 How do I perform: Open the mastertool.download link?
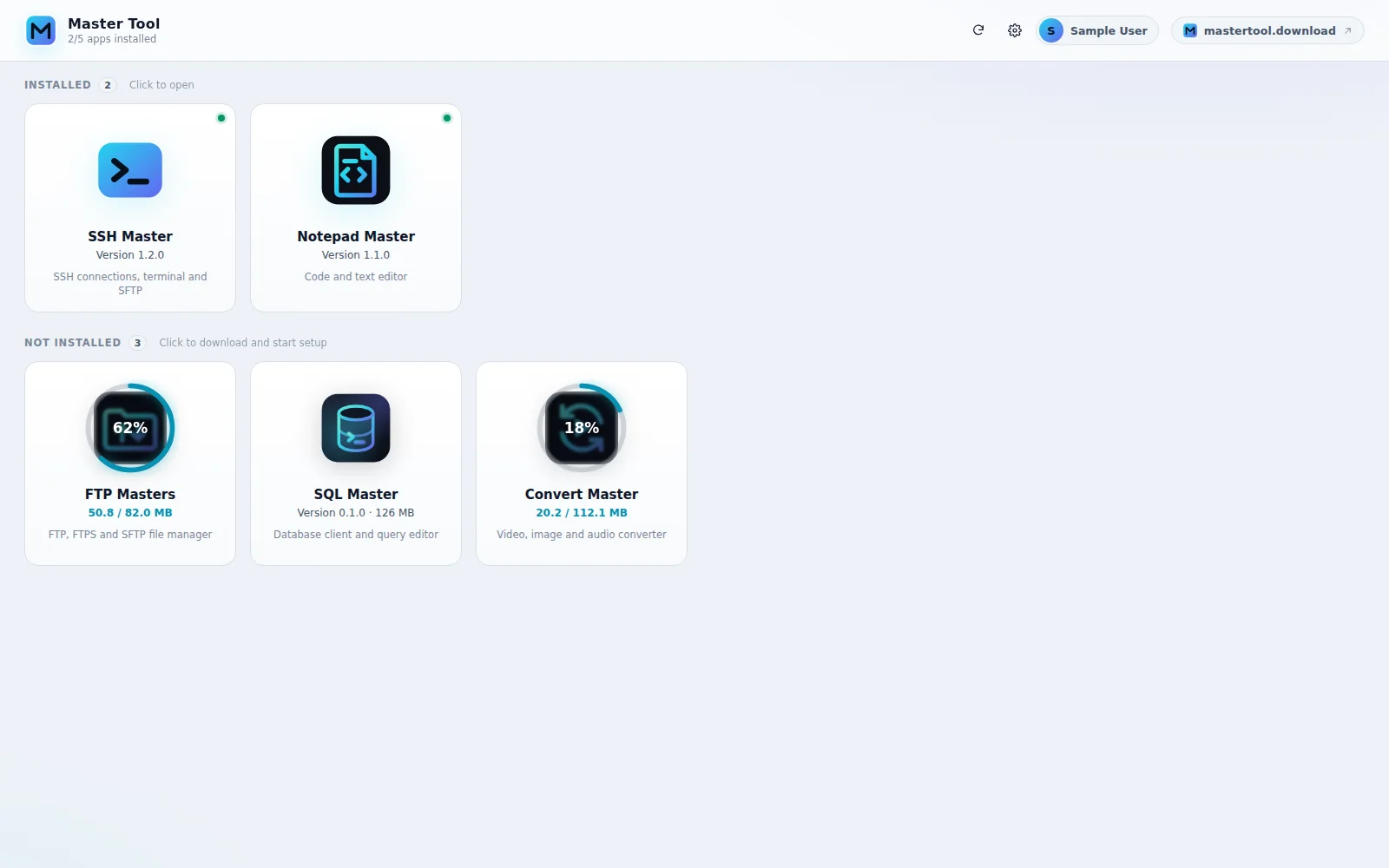[x=1267, y=30]
